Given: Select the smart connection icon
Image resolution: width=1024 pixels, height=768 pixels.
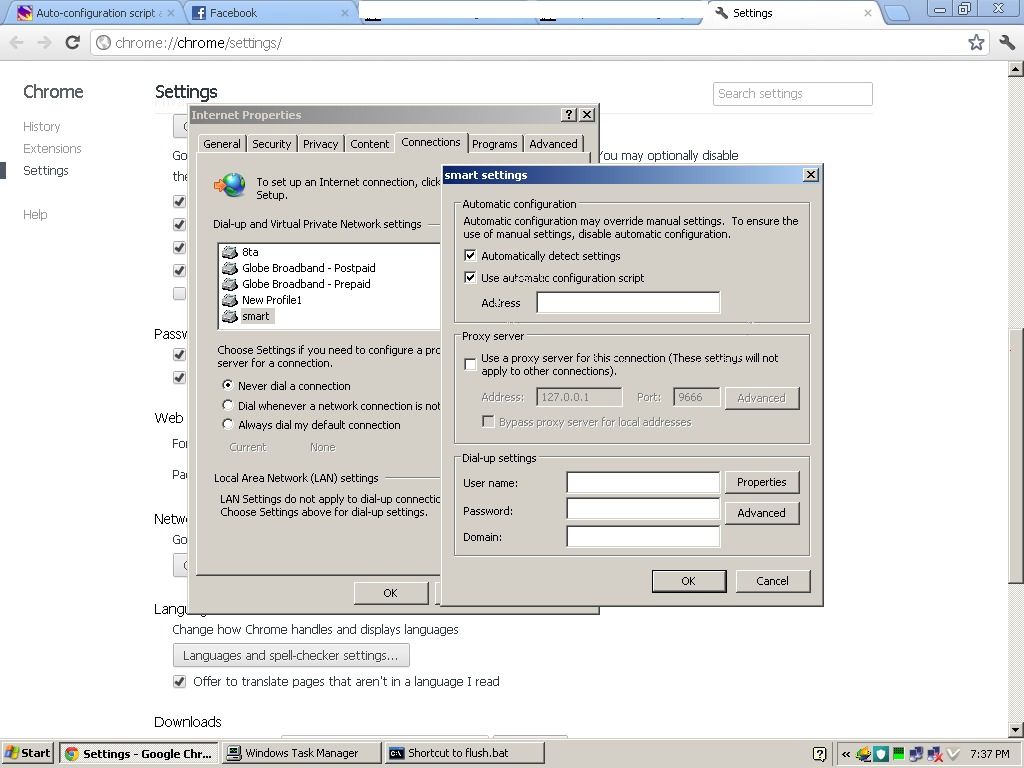Looking at the screenshot, I should pos(229,316).
